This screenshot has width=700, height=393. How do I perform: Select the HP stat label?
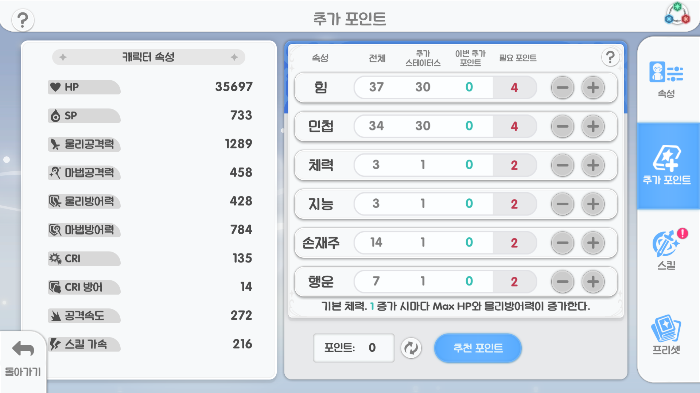(84, 87)
